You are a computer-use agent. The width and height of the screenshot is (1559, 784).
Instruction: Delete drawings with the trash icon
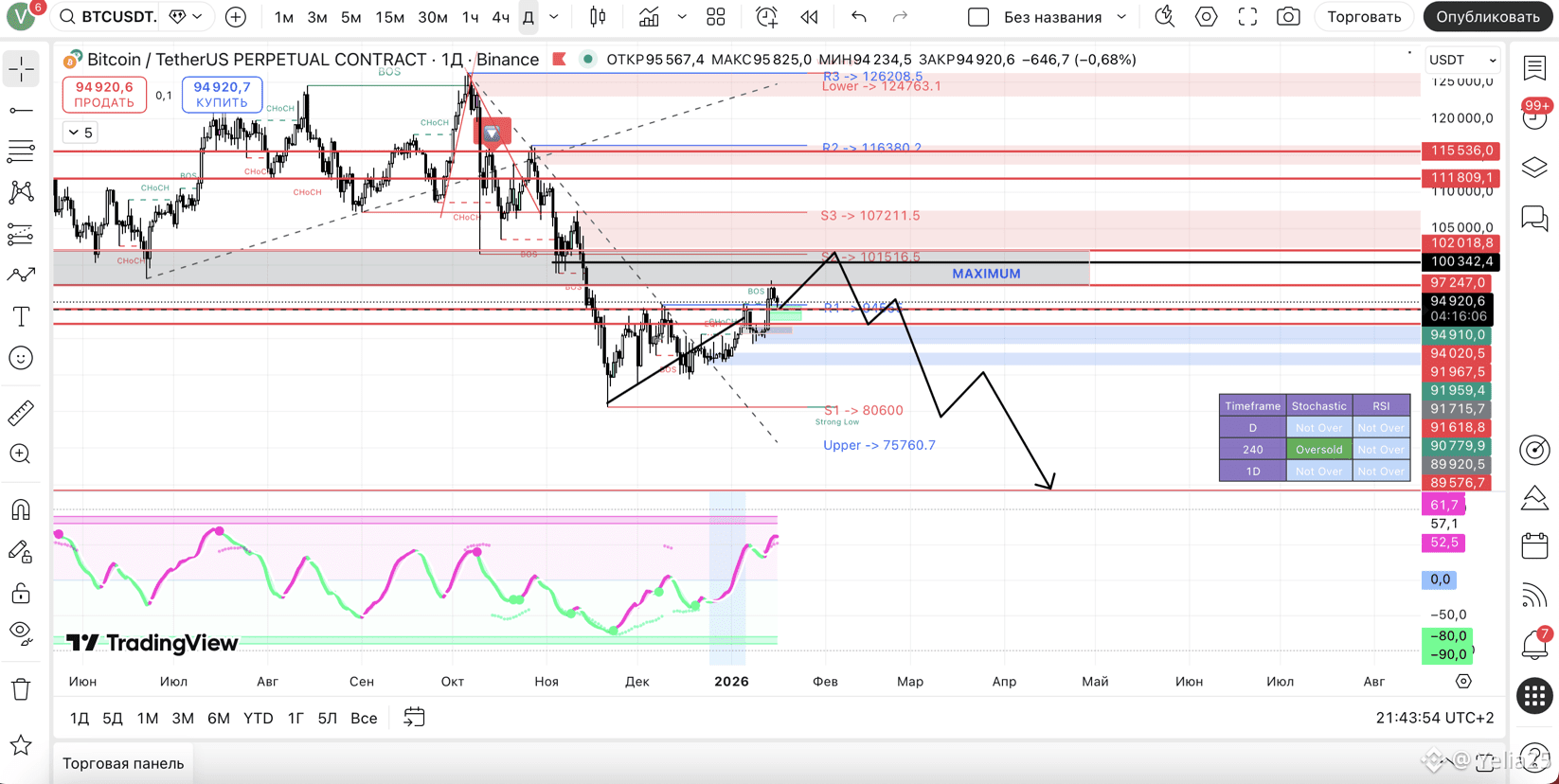tap(21, 689)
